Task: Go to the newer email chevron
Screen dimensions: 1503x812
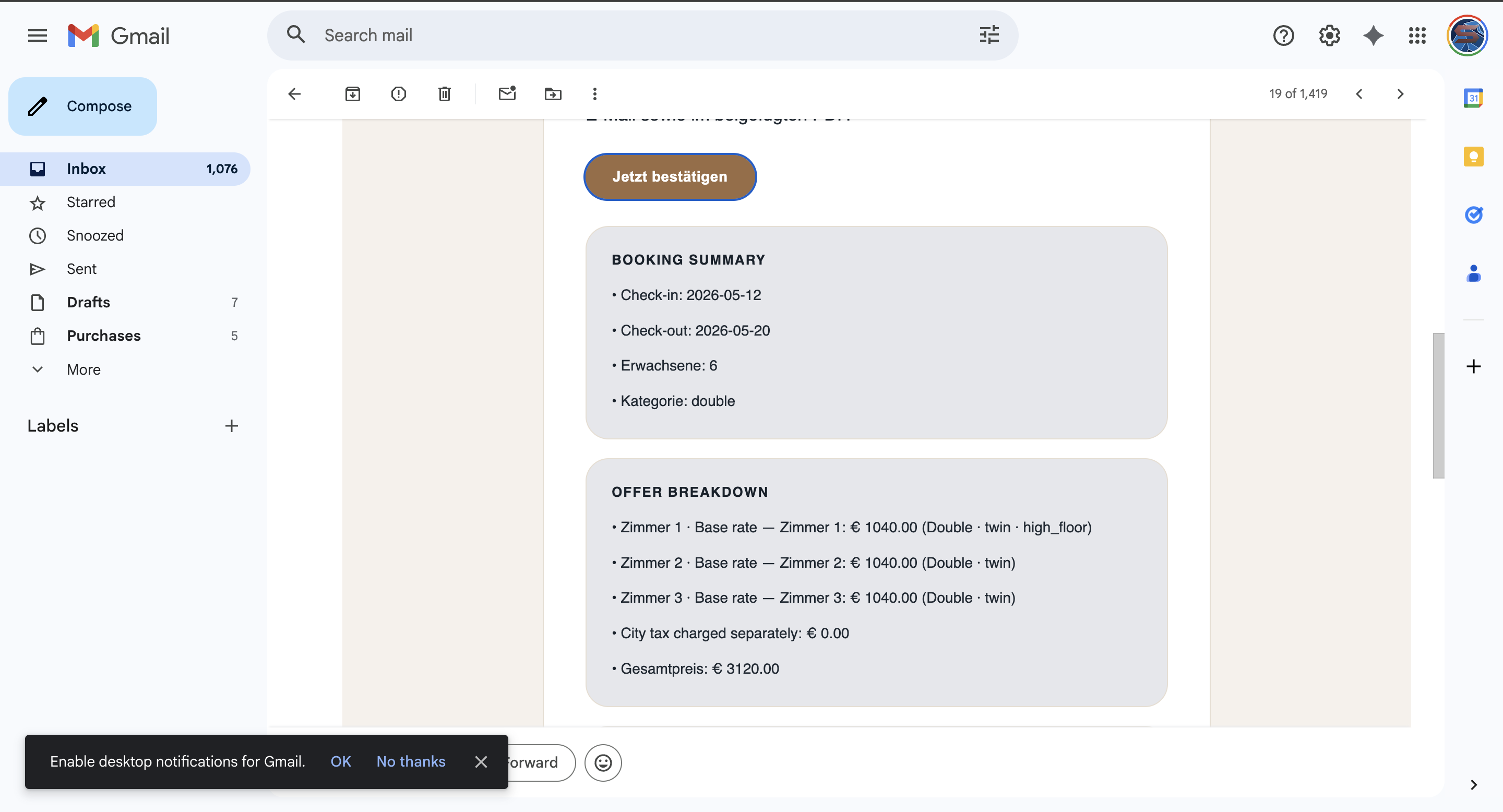Action: [x=1359, y=94]
